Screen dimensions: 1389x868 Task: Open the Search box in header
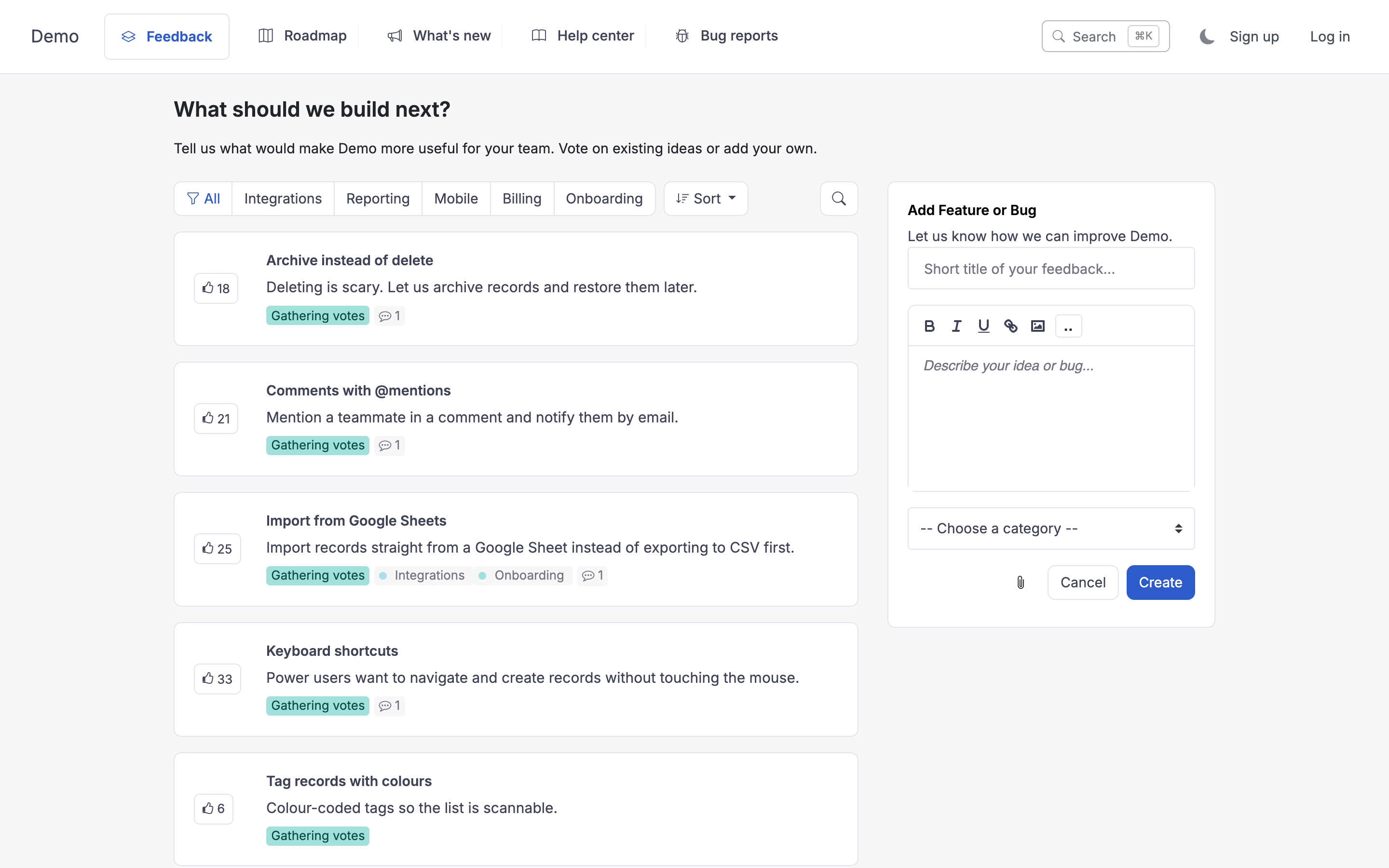[1105, 37]
